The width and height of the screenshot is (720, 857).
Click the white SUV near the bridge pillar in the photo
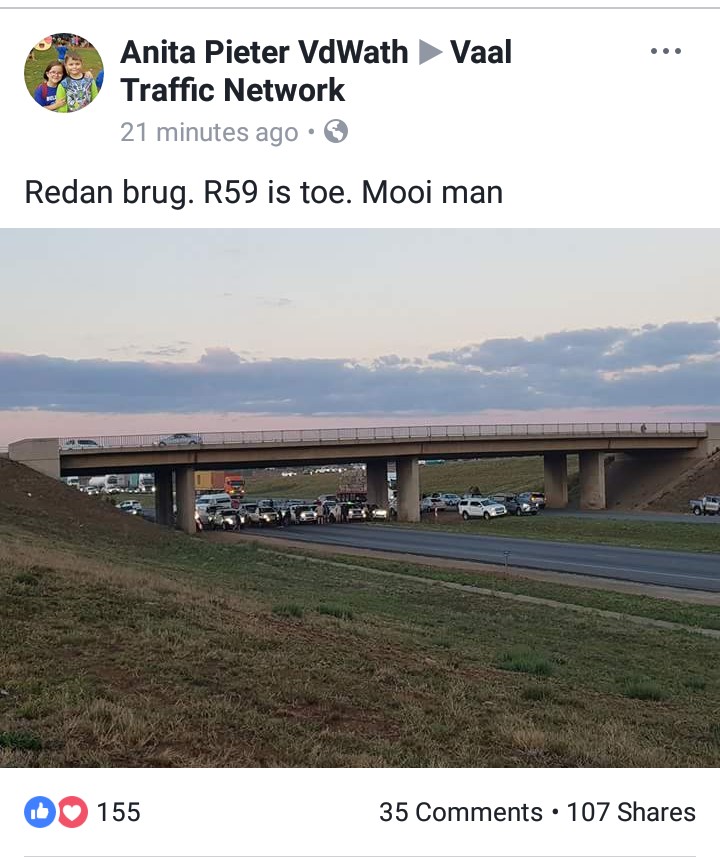[x=482, y=509]
